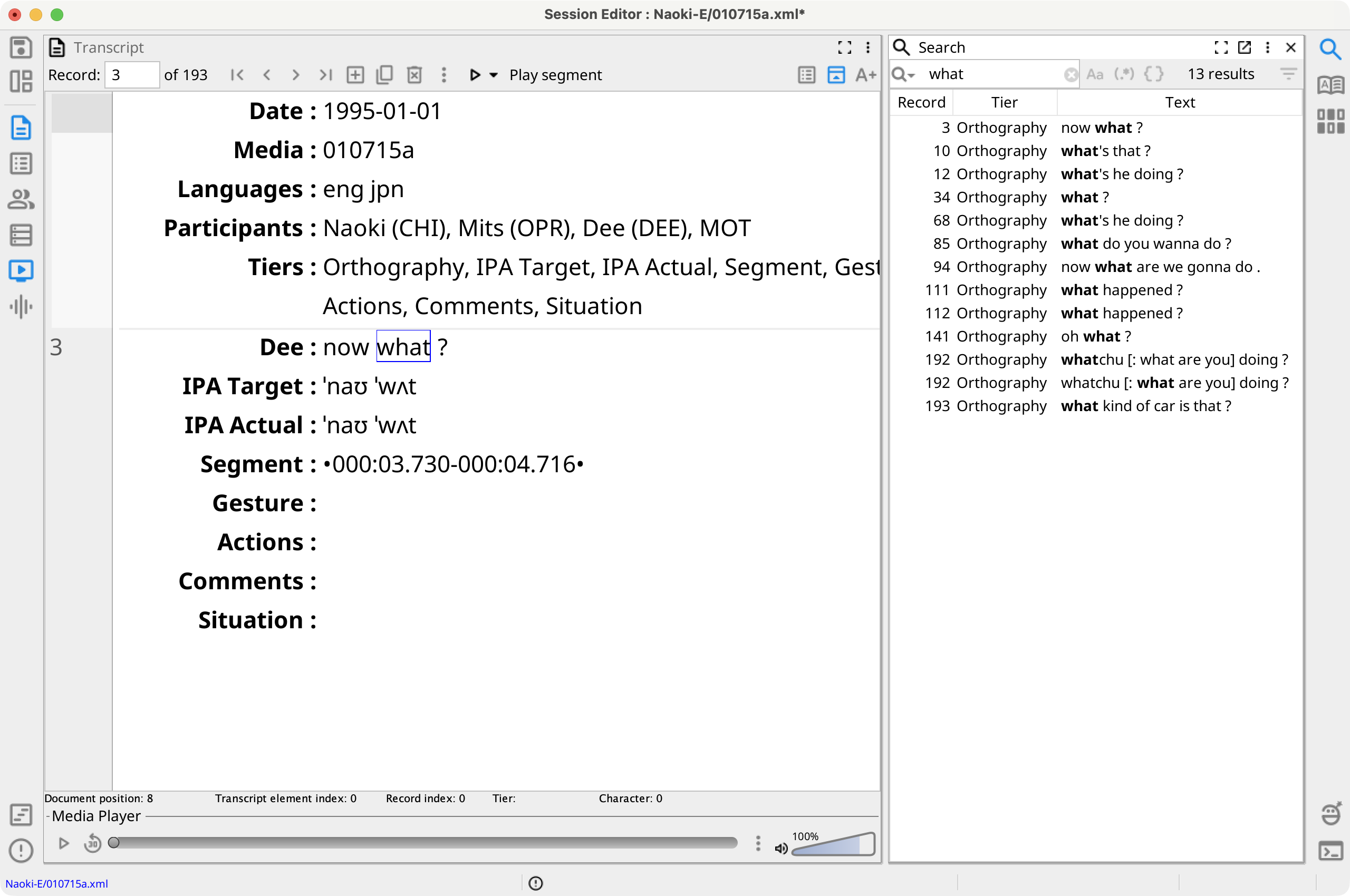This screenshot has width=1350, height=896.
Task: Open the Play segment dropdown arrow
Action: (494, 75)
